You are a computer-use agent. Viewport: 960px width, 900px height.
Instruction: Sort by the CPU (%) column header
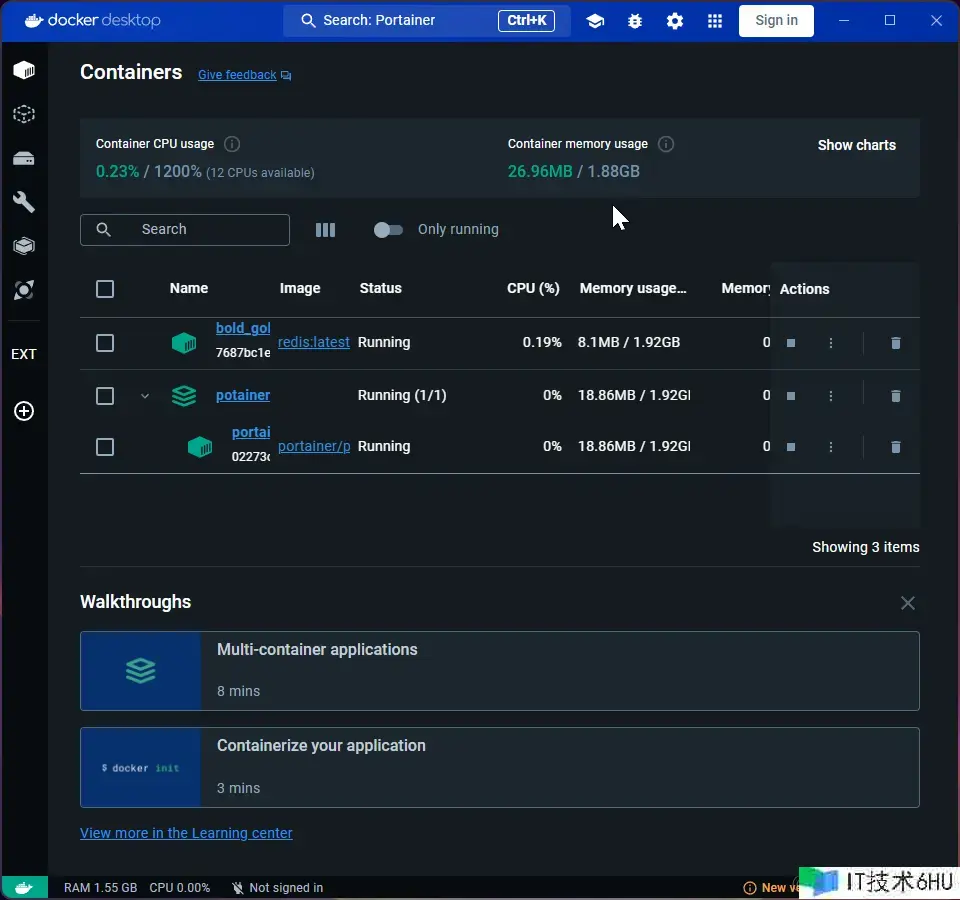point(533,288)
